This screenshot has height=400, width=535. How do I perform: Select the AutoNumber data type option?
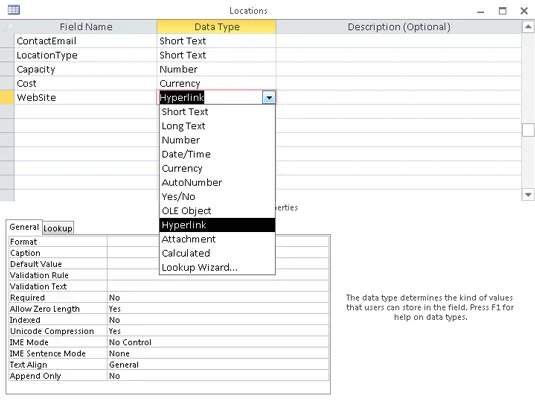tap(217, 183)
